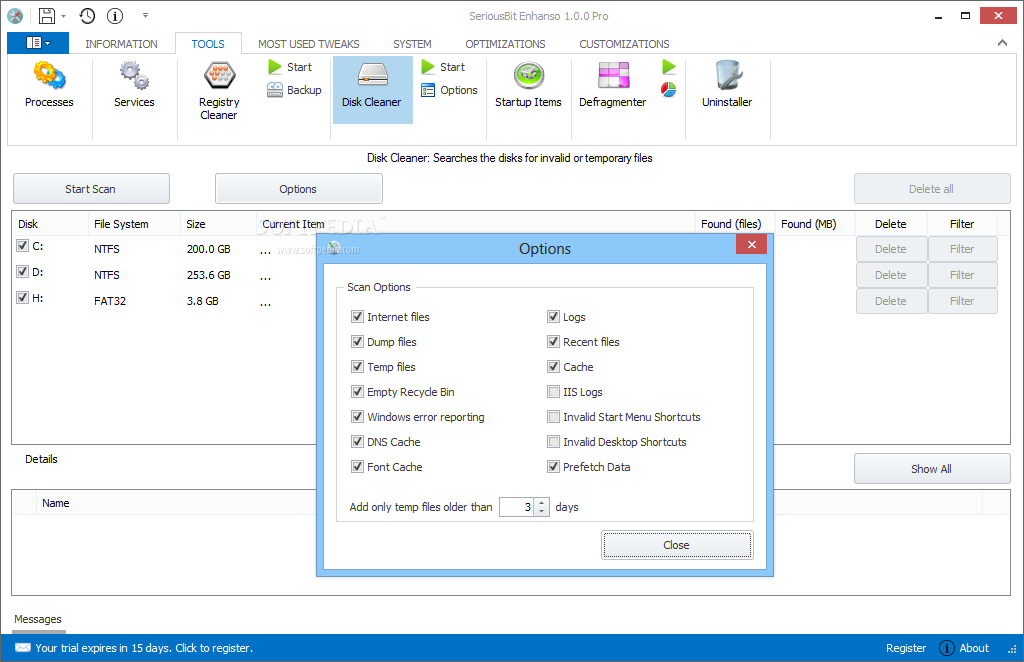Uncheck the Internet files option
This screenshot has width=1024, height=662.
coord(357,317)
